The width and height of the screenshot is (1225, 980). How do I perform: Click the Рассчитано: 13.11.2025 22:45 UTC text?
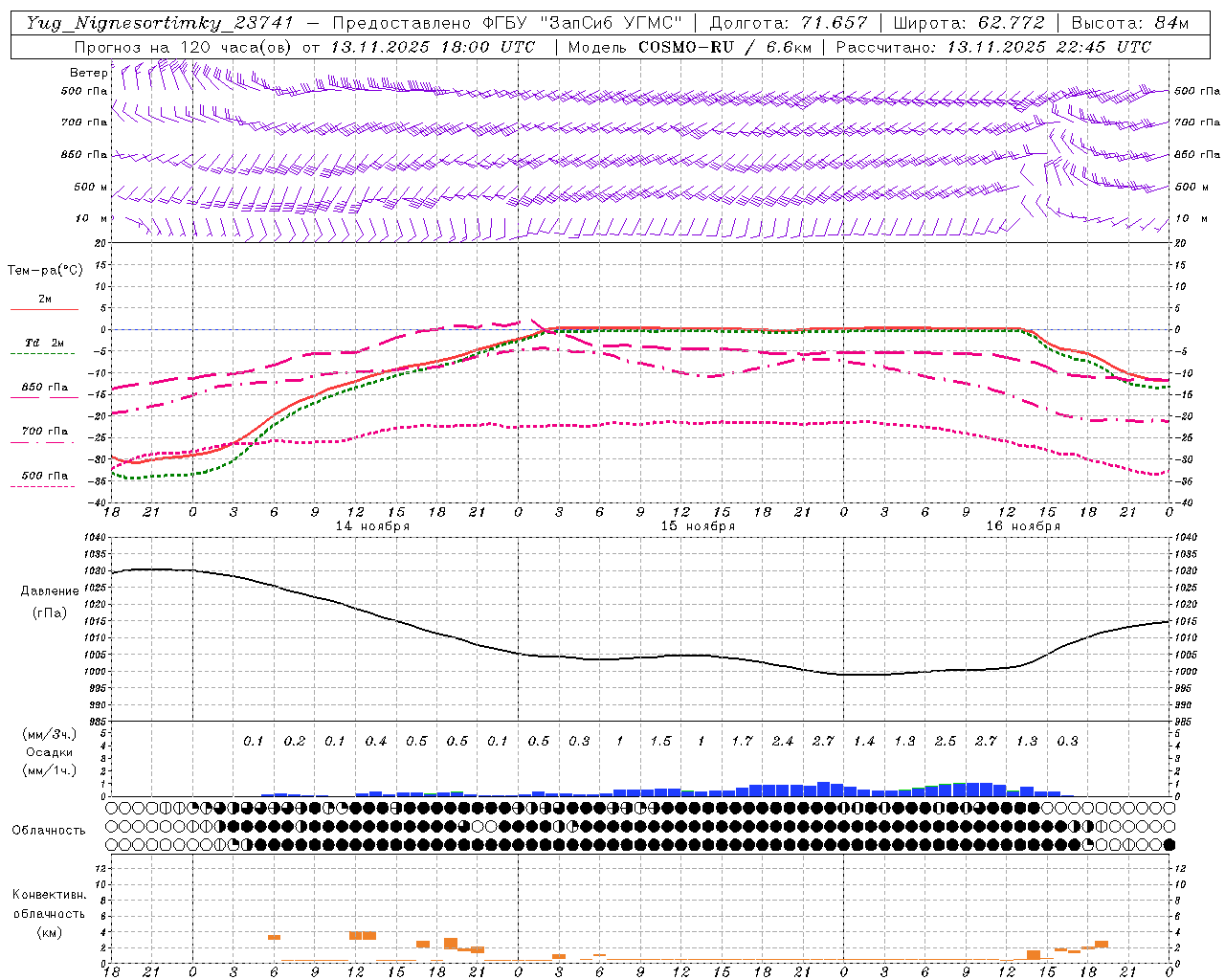point(993,47)
